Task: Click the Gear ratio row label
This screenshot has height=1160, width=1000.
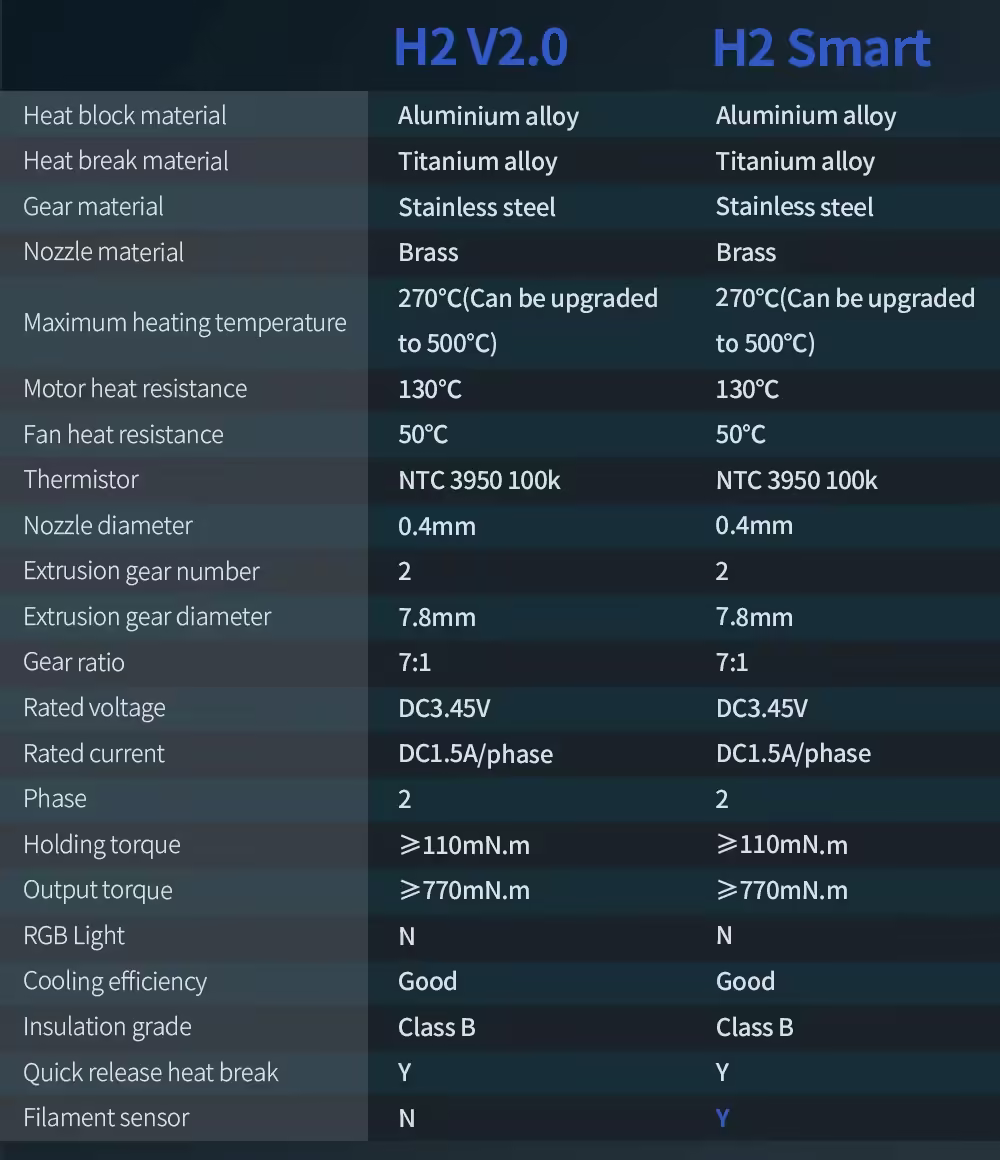Action: pos(74,662)
